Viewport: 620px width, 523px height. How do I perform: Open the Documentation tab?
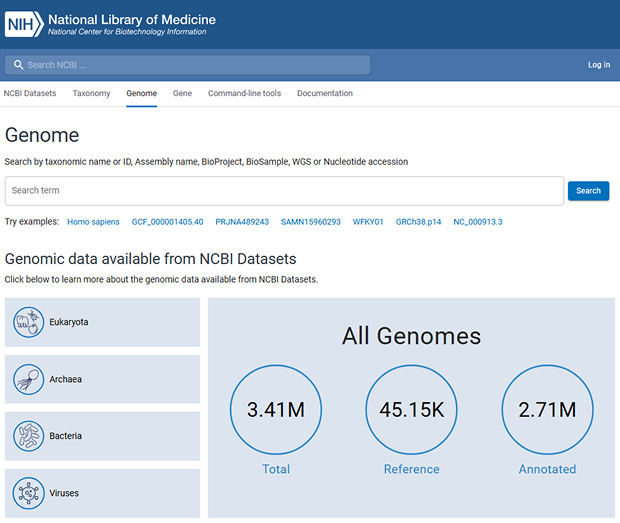325,93
